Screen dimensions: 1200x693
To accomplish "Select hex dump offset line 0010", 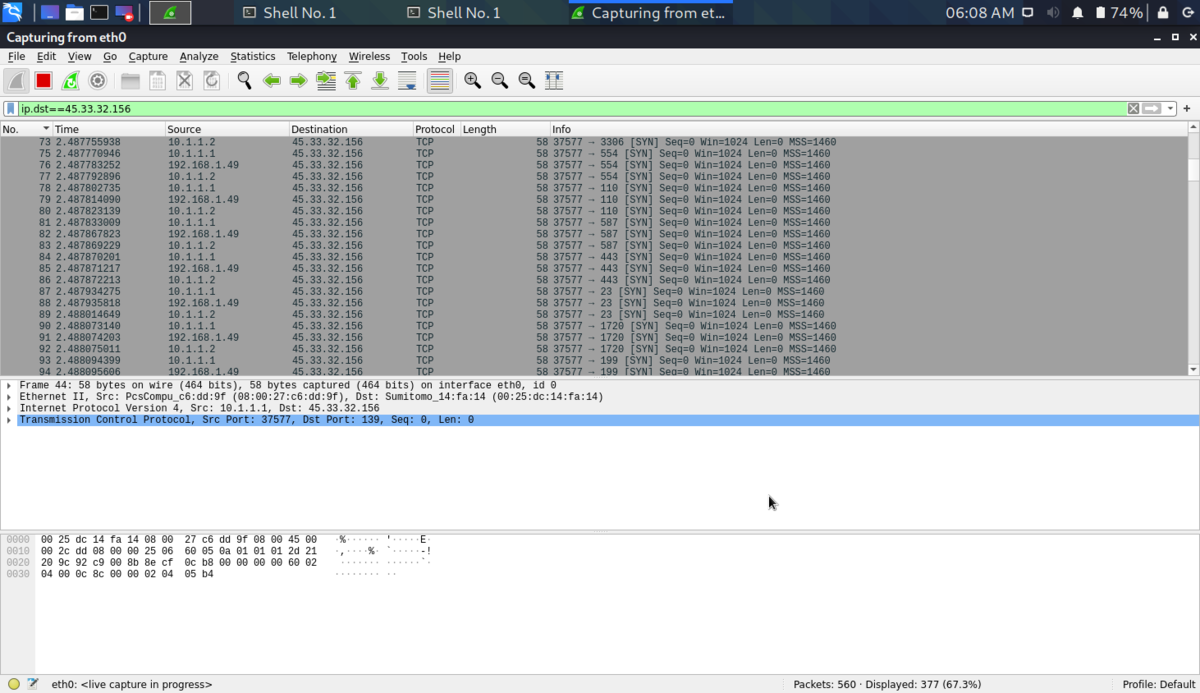I will pos(18,551).
